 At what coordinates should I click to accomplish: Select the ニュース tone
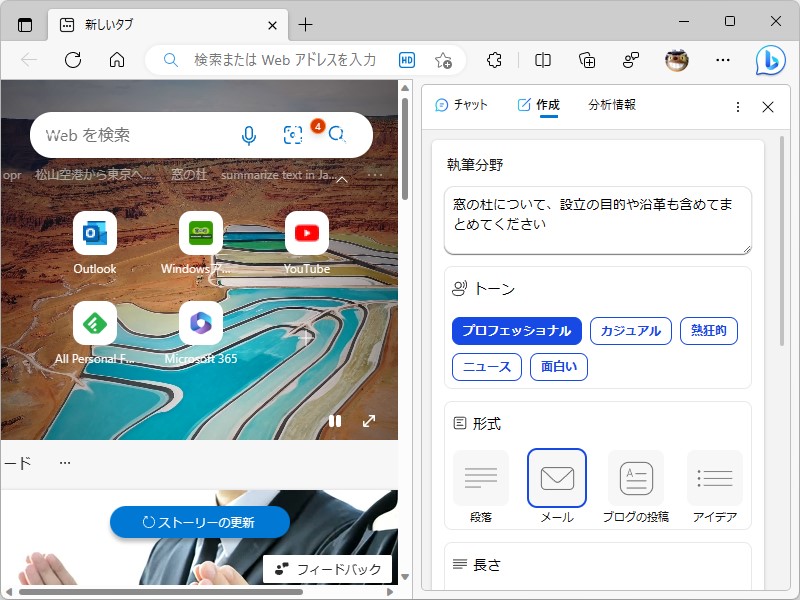tap(486, 367)
